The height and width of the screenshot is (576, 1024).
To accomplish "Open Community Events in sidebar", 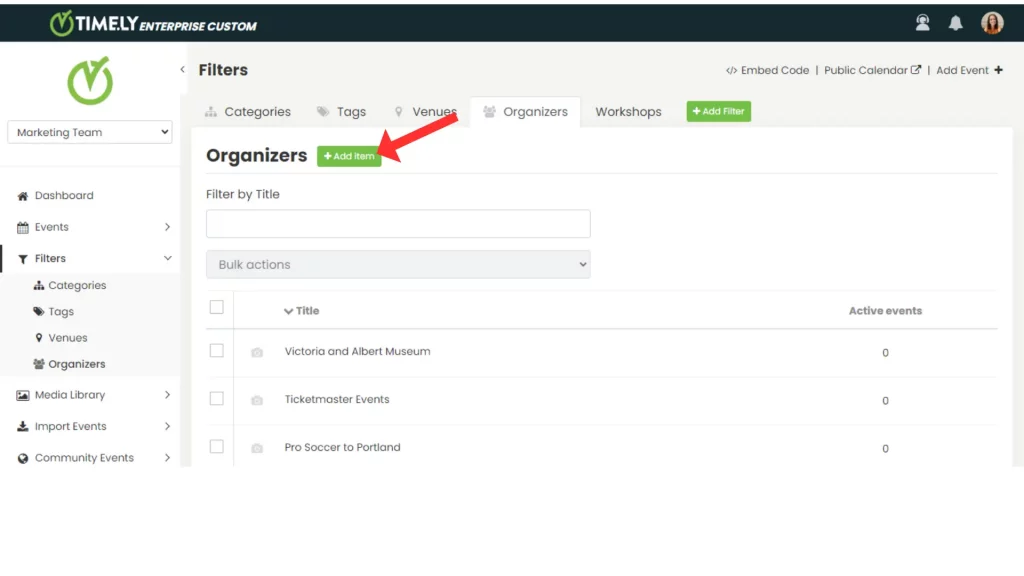I will point(84,458).
